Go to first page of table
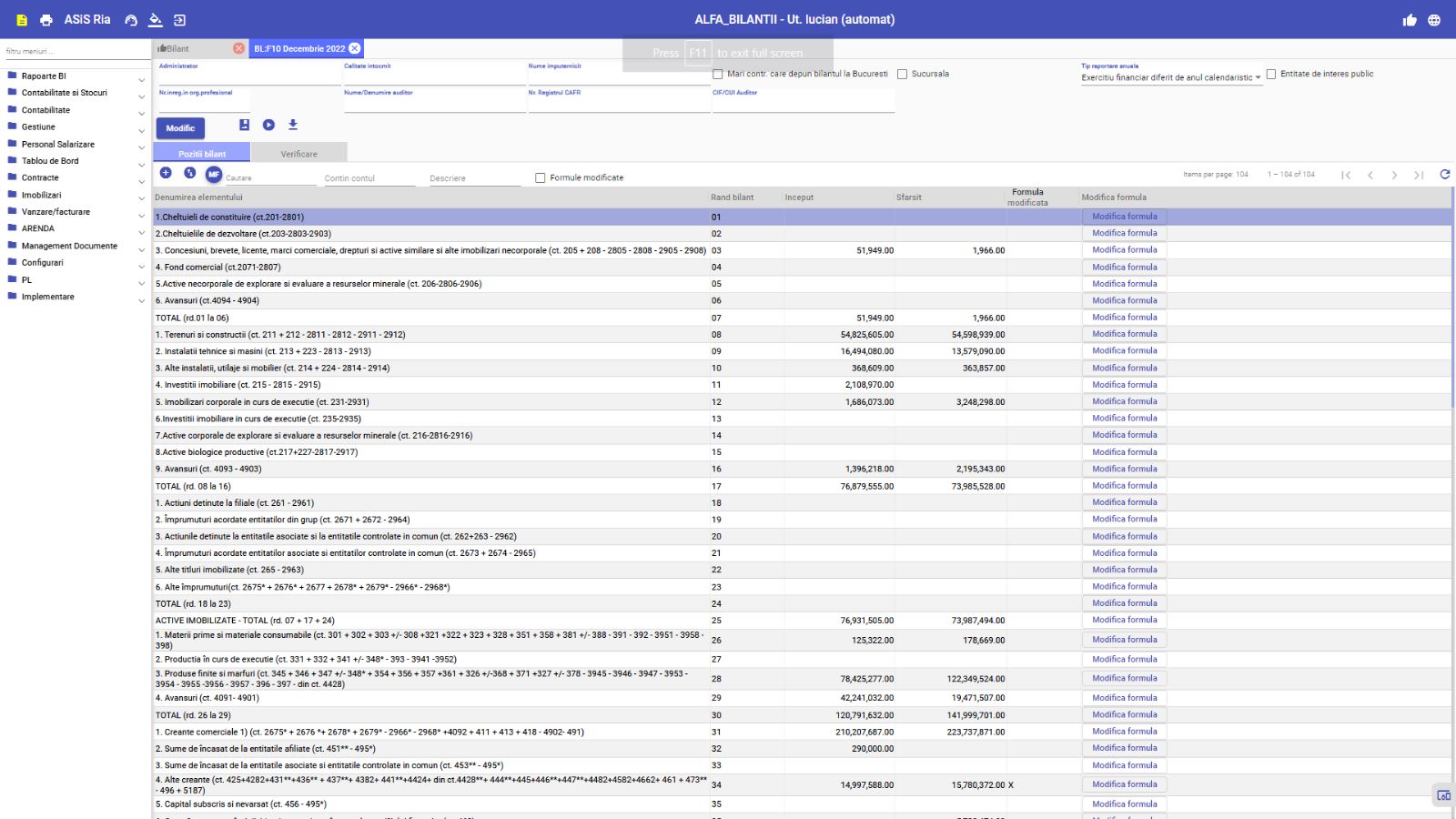The height and width of the screenshot is (819, 1456). [1346, 175]
